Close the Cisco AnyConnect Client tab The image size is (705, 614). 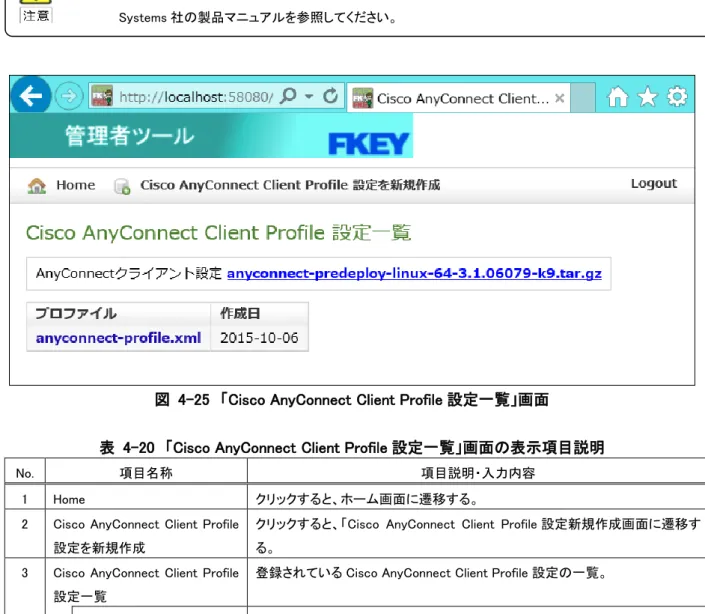click(x=559, y=98)
